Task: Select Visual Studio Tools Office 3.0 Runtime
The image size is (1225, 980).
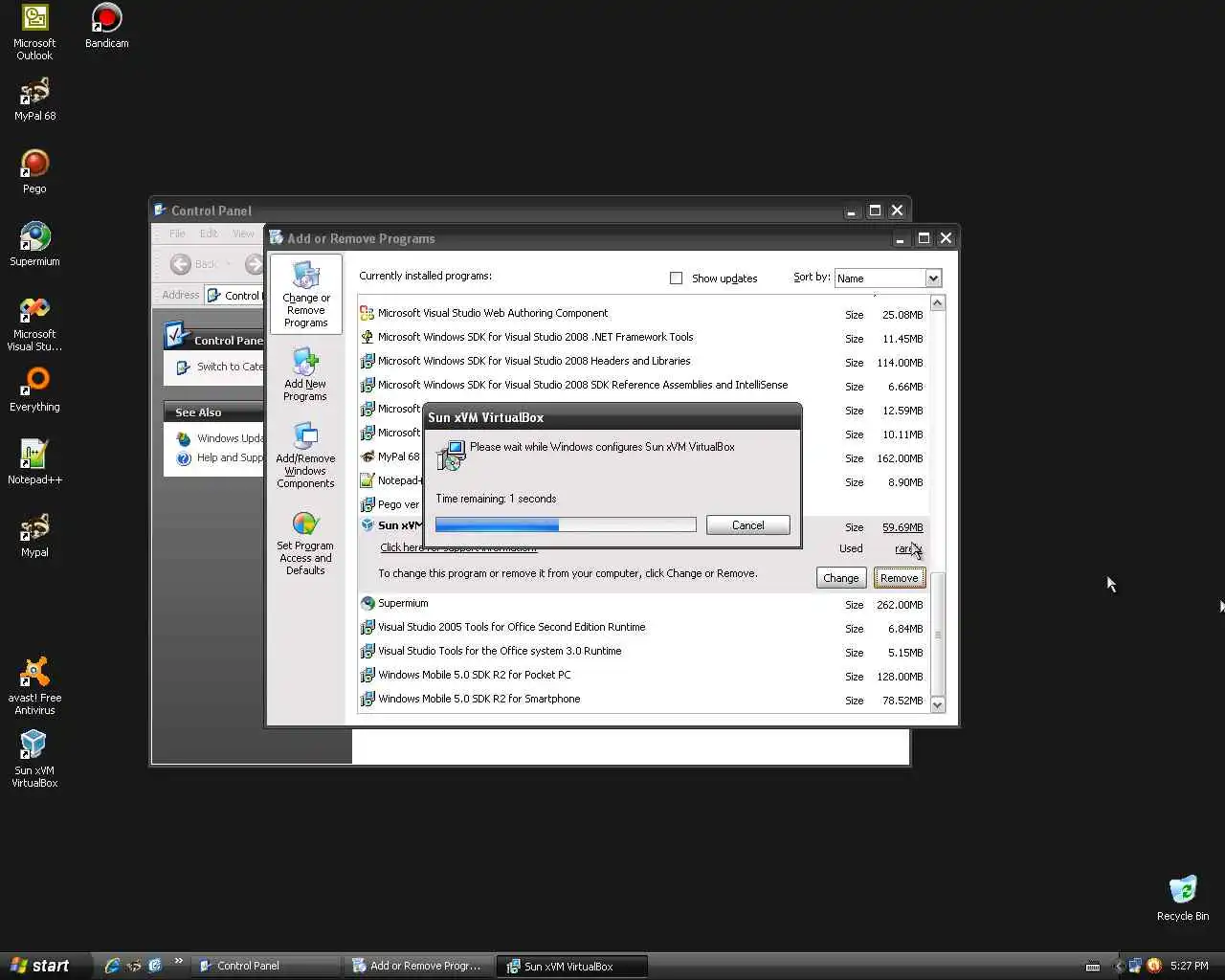Action: click(642, 651)
